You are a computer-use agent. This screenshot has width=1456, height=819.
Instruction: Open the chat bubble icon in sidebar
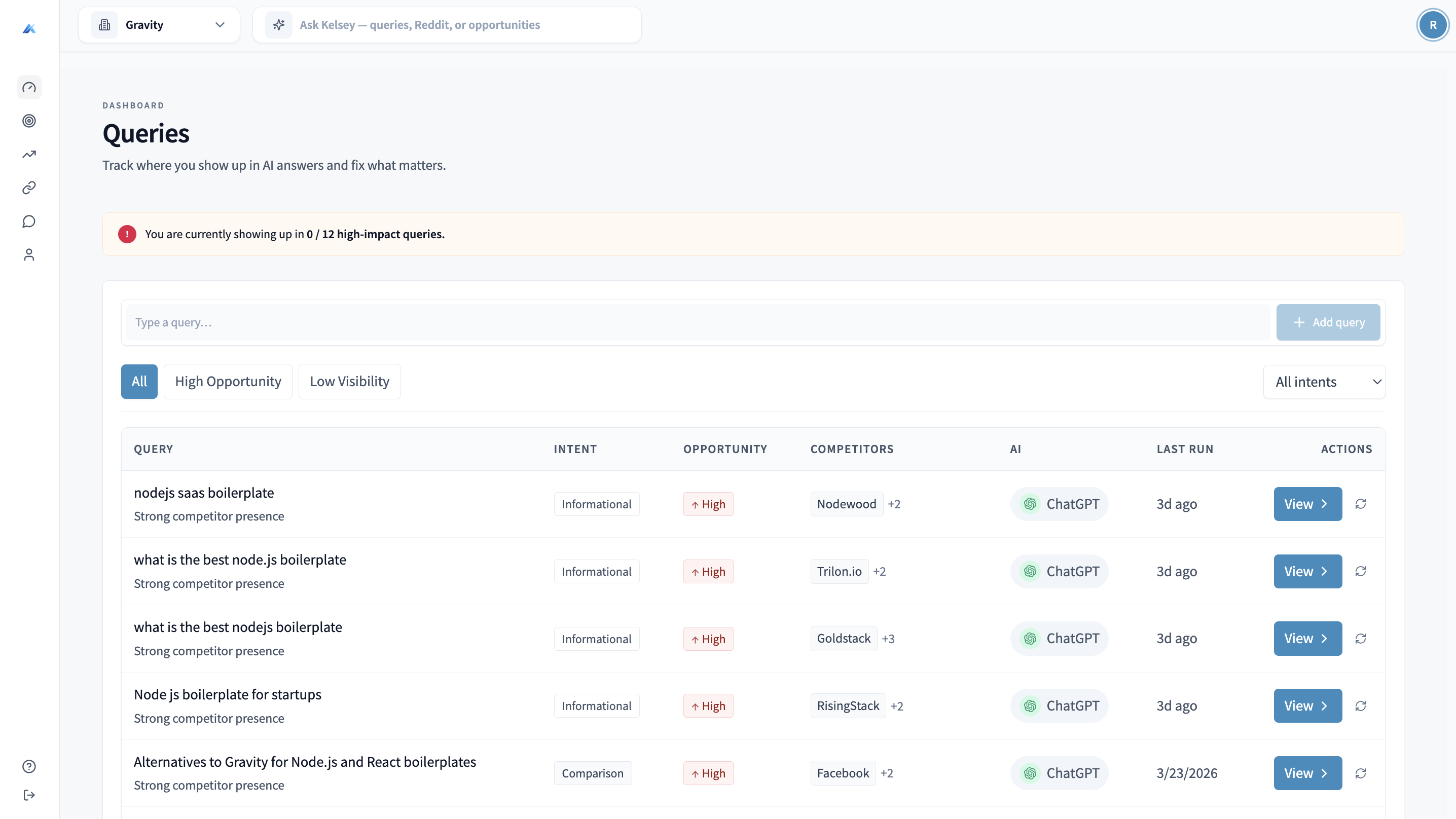(x=29, y=221)
